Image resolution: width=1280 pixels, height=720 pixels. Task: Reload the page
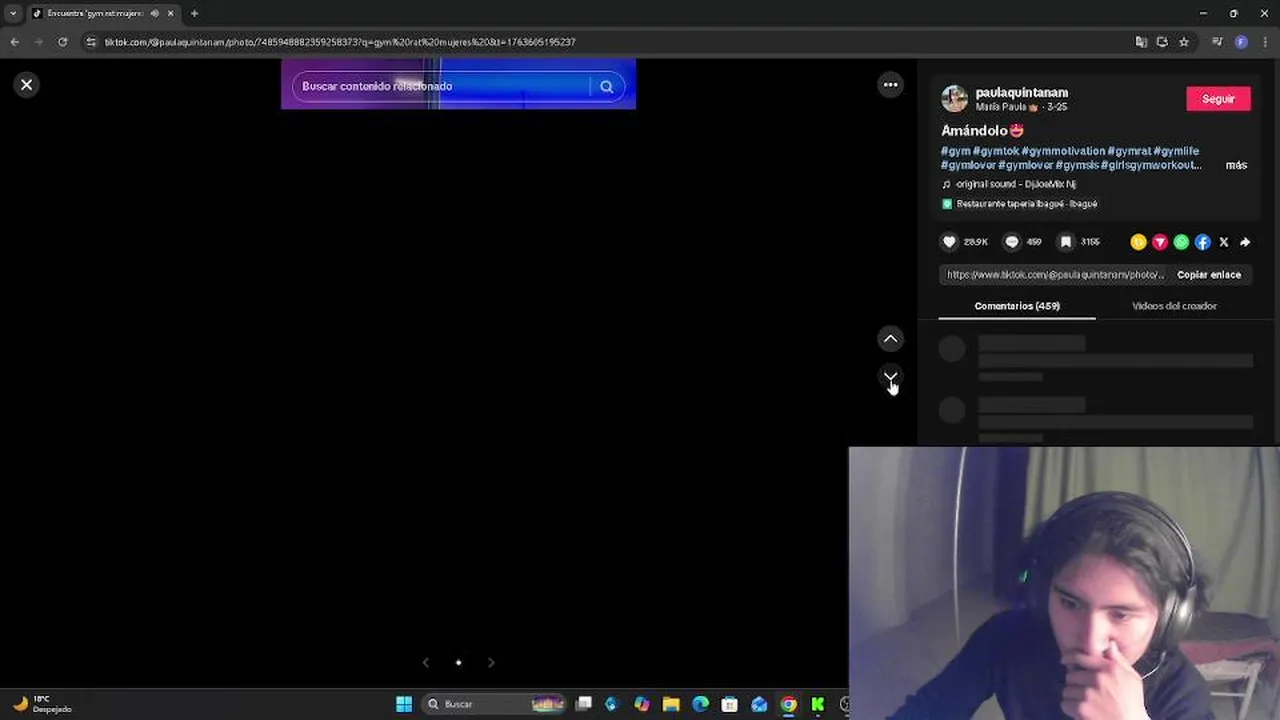pos(62,42)
